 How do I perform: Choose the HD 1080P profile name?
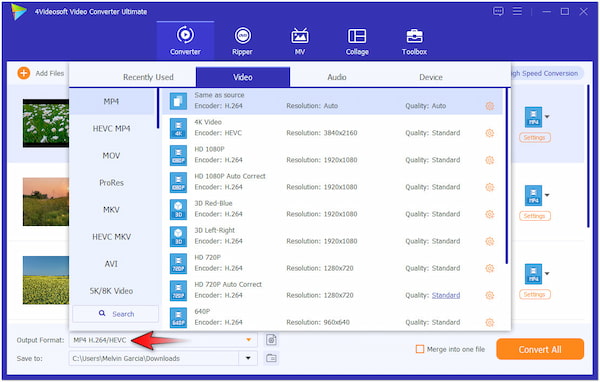[x=209, y=149]
